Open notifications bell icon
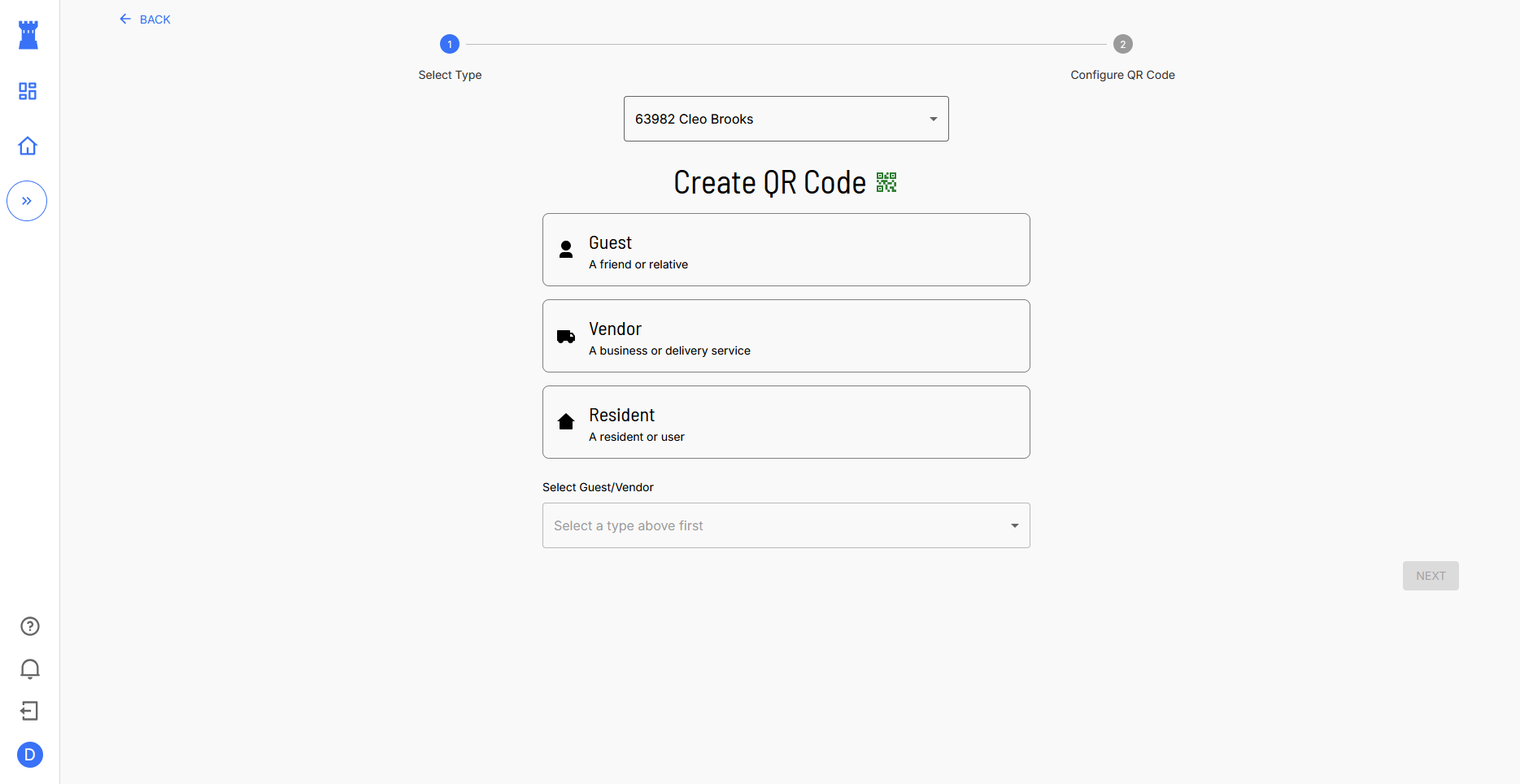Viewport: 1520px width, 784px height. click(30, 669)
